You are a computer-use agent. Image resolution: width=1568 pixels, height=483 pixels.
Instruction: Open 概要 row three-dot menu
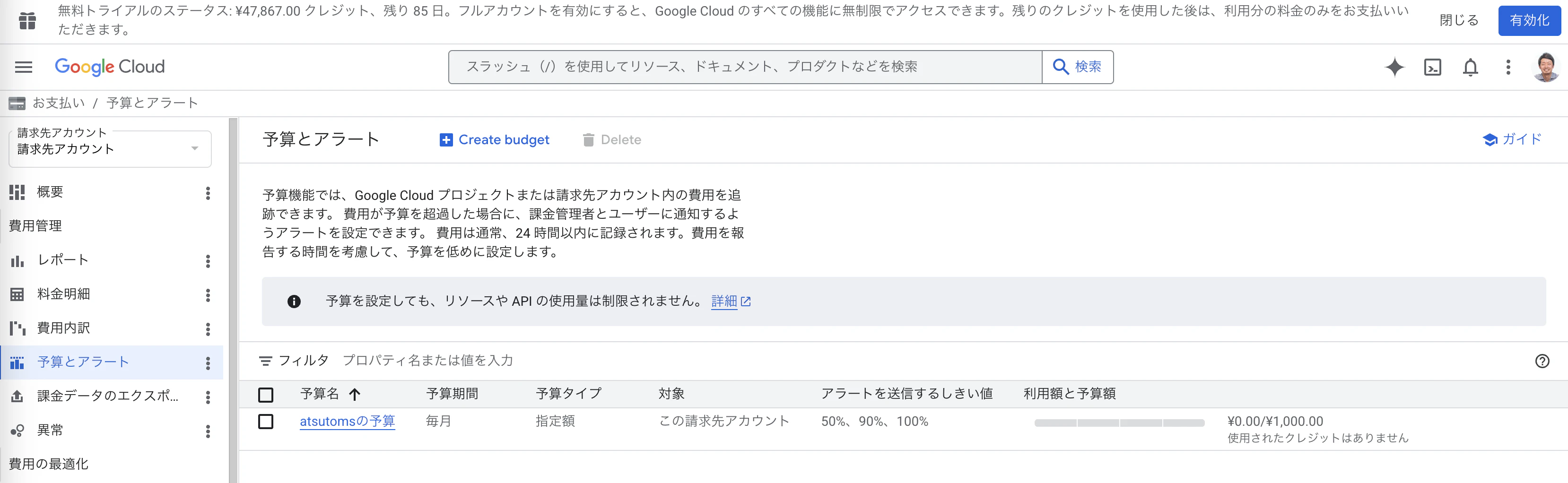(x=208, y=193)
